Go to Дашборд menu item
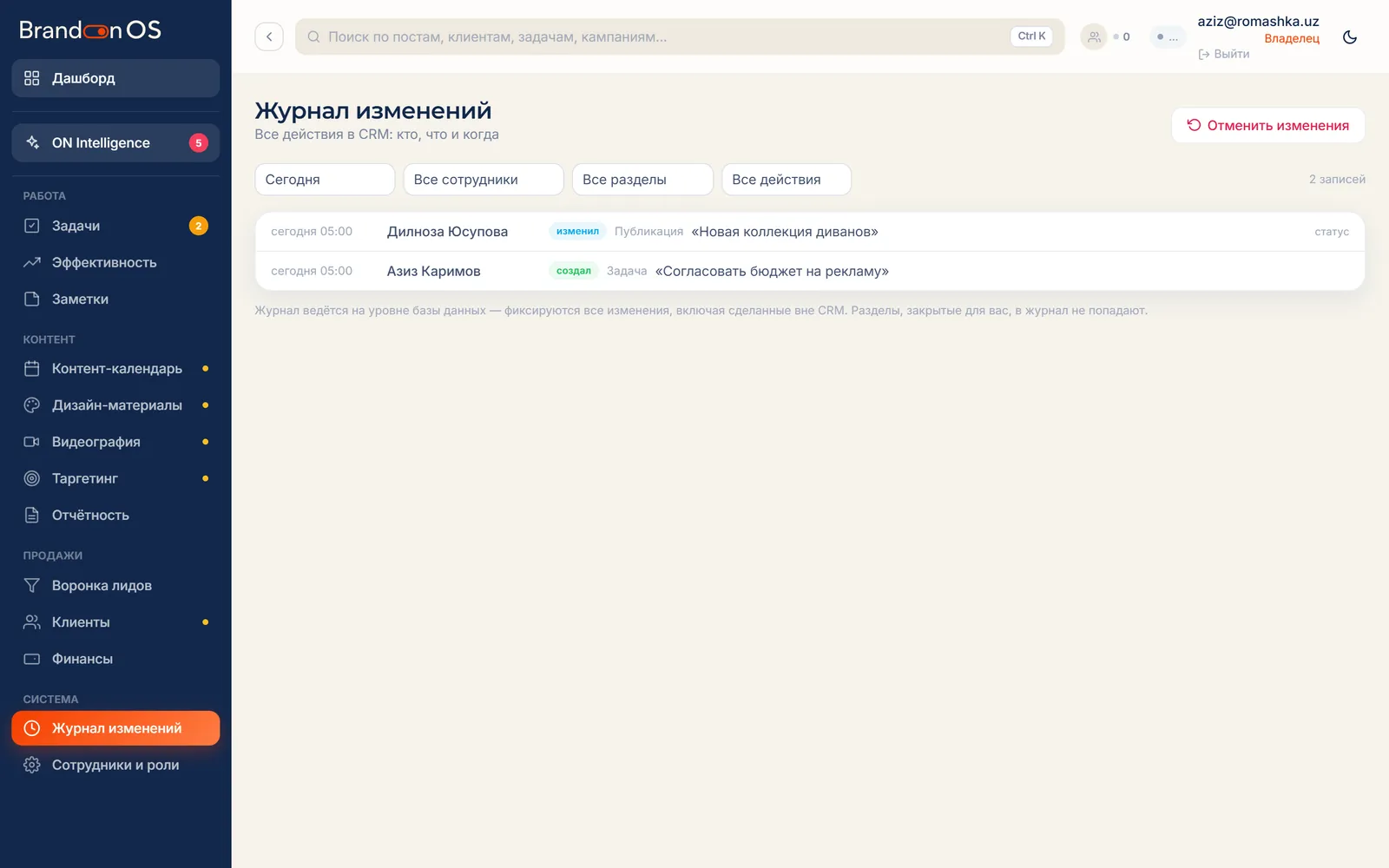This screenshot has height=868, width=1389. [x=115, y=78]
